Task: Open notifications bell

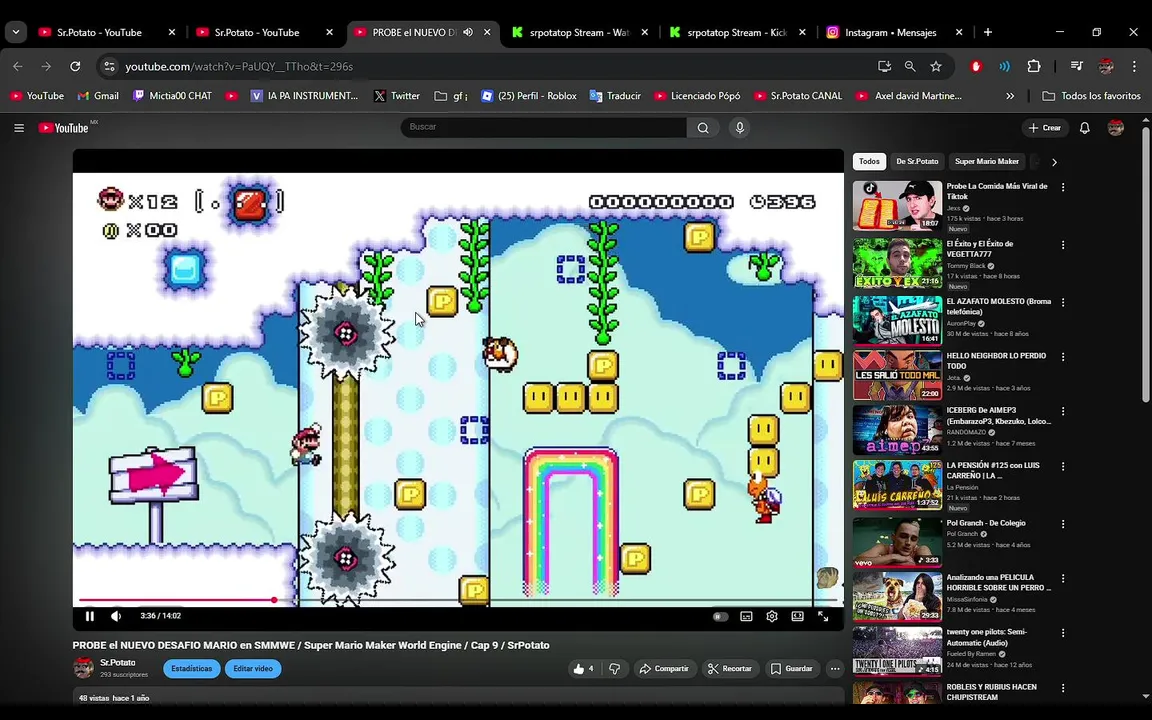Action: [x=1084, y=128]
